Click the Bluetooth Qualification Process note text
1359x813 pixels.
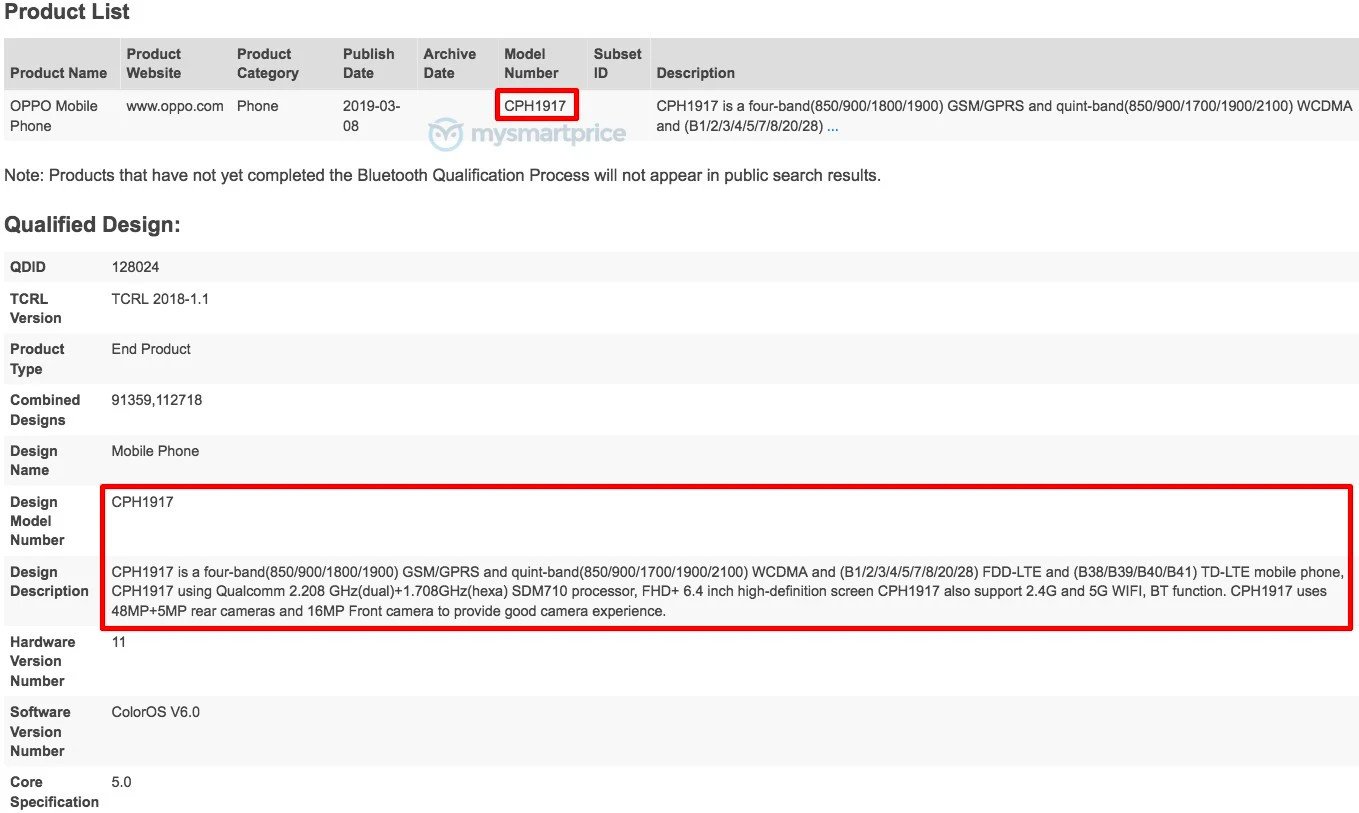tap(443, 175)
